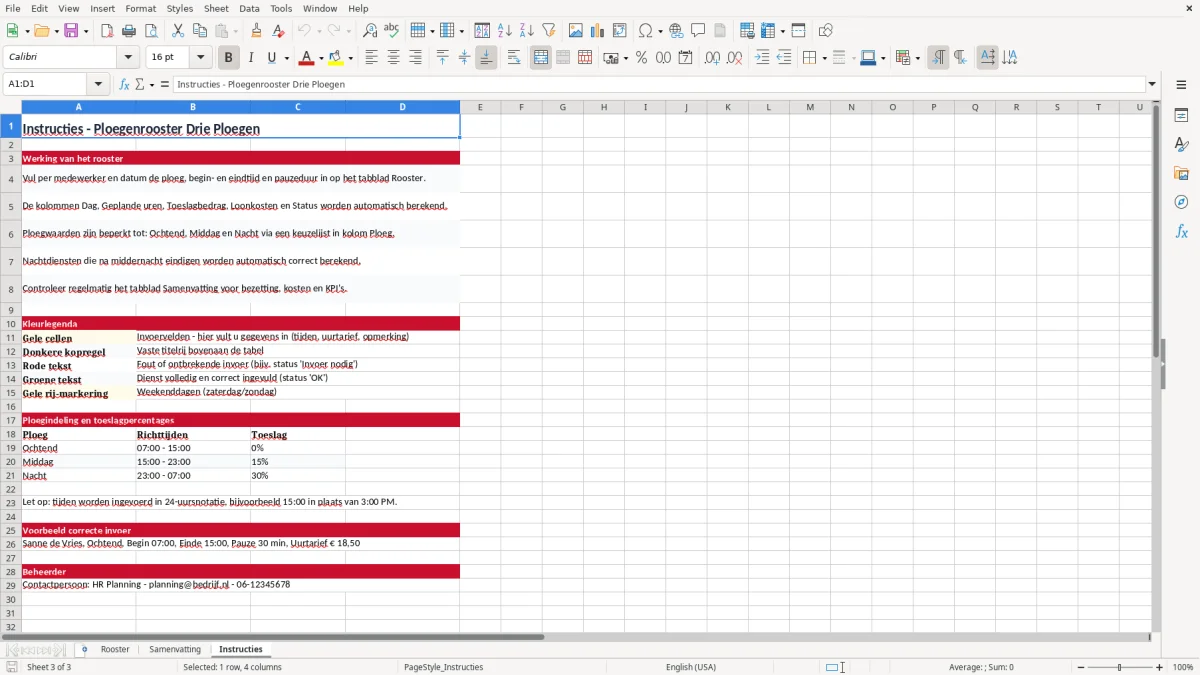The image size is (1200, 675).
Task: Click 100% zoom level
Action: click(x=1183, y=667)
